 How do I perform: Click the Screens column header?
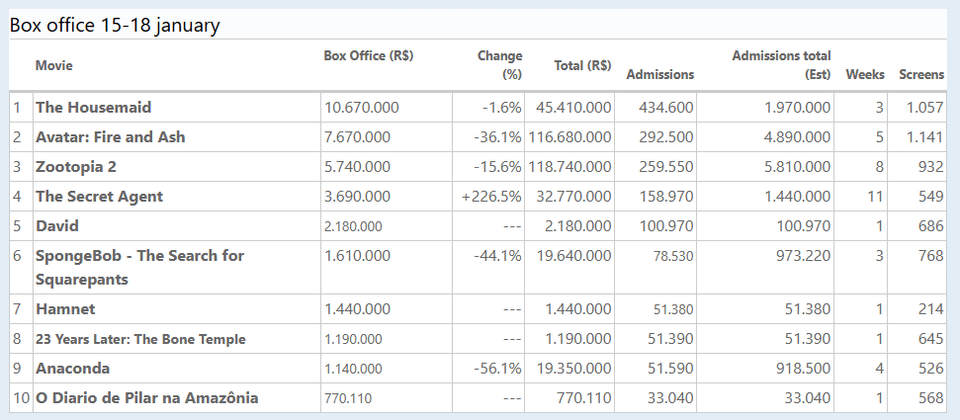[921, 75]
